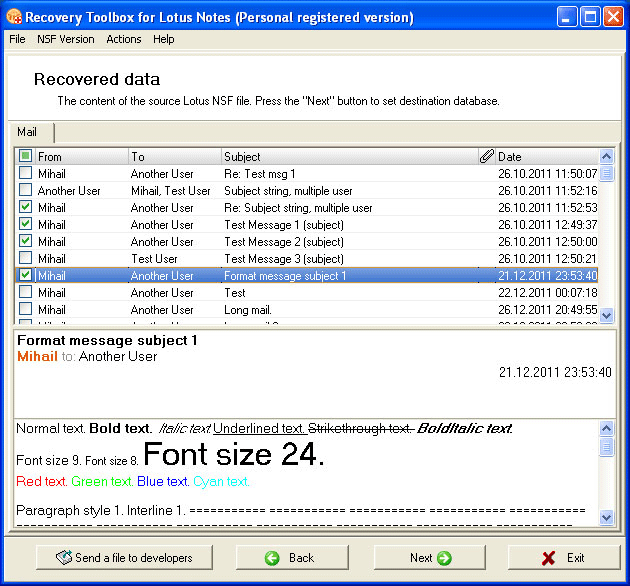Click the message preview scroll-down arrow

tap(606, 517)
